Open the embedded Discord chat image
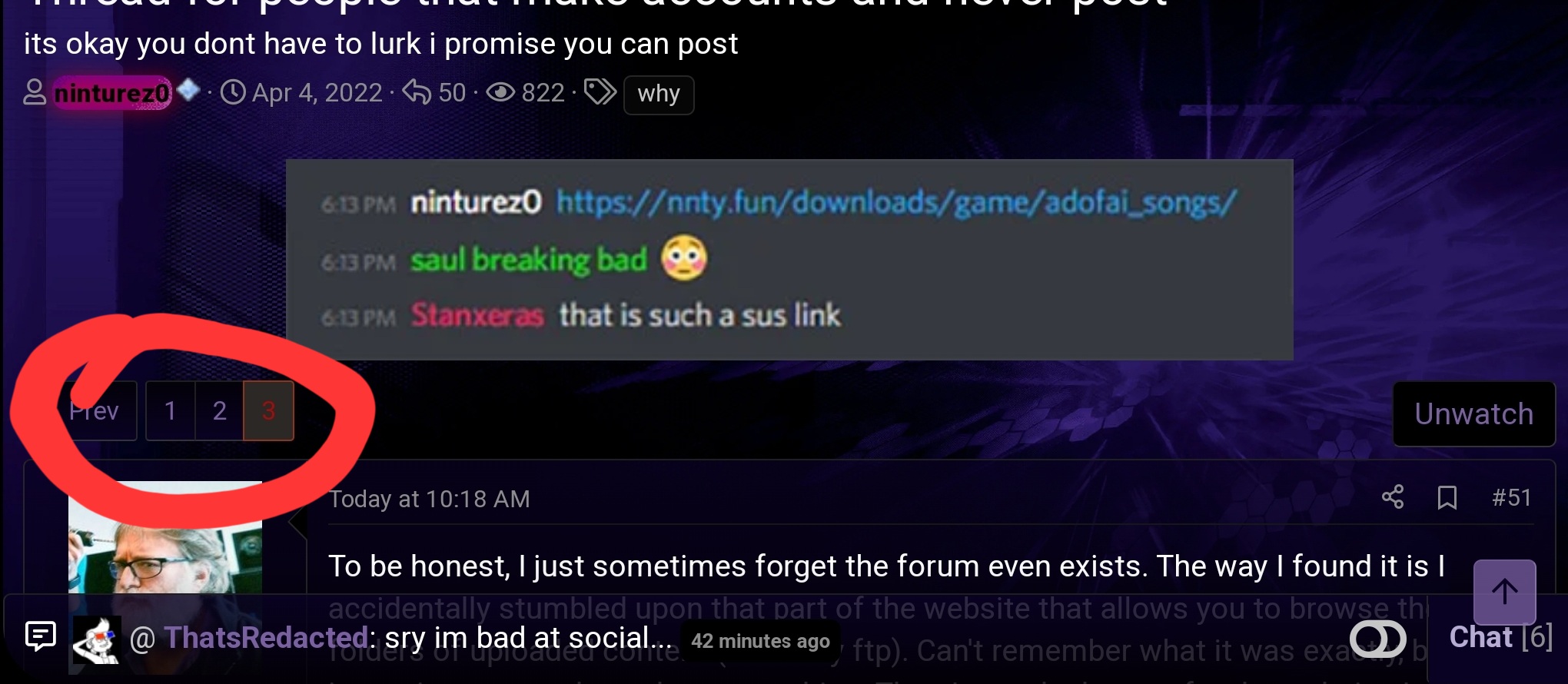 click(789, 260)
